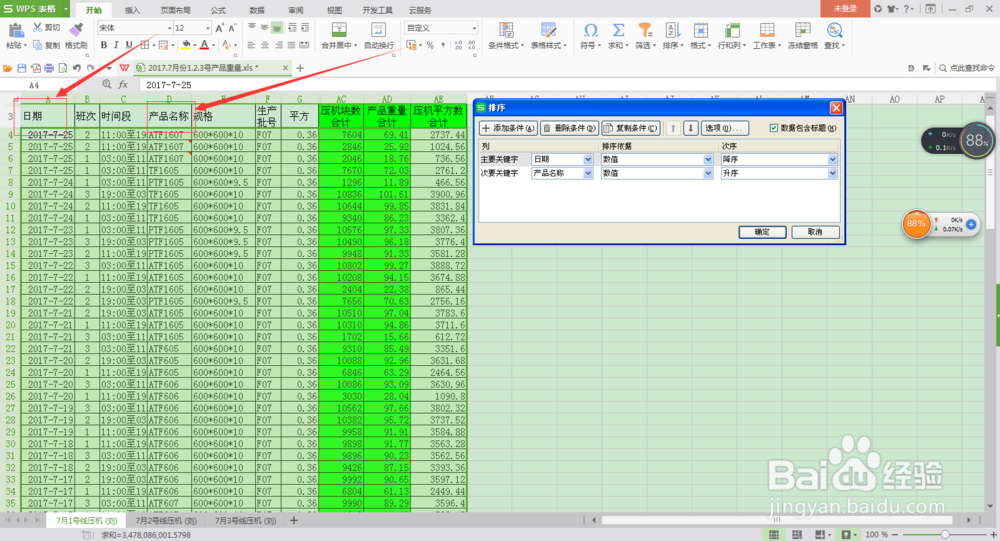The image size is (1000, 541).
Task: Switch to the Review (审阅) tab
Action: point(296,10)
